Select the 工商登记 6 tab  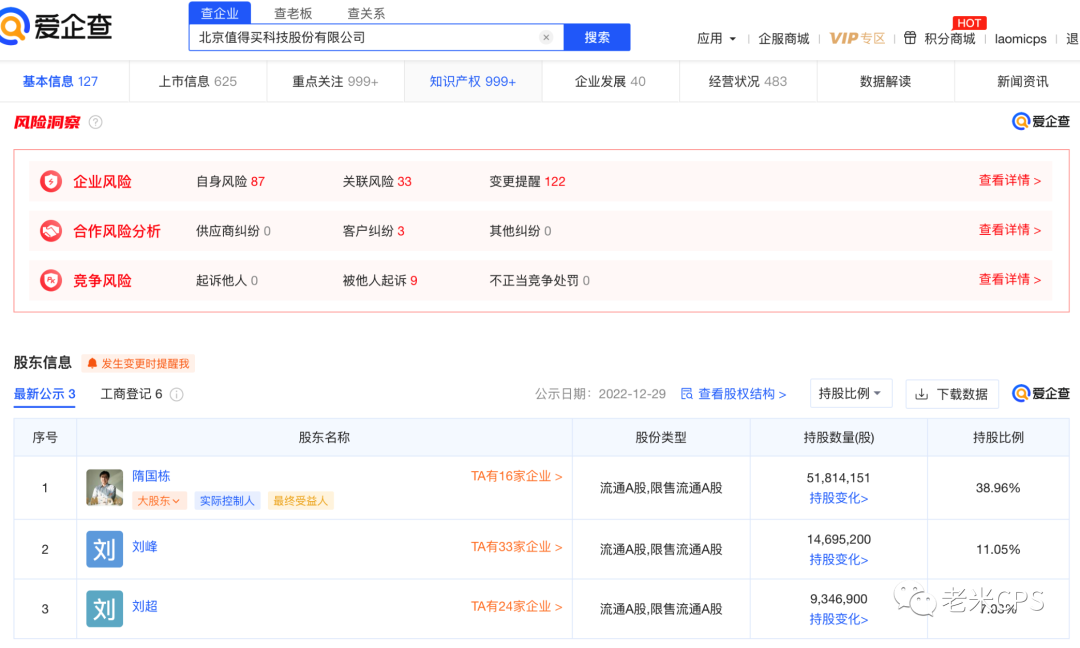(x=132, y=394)
